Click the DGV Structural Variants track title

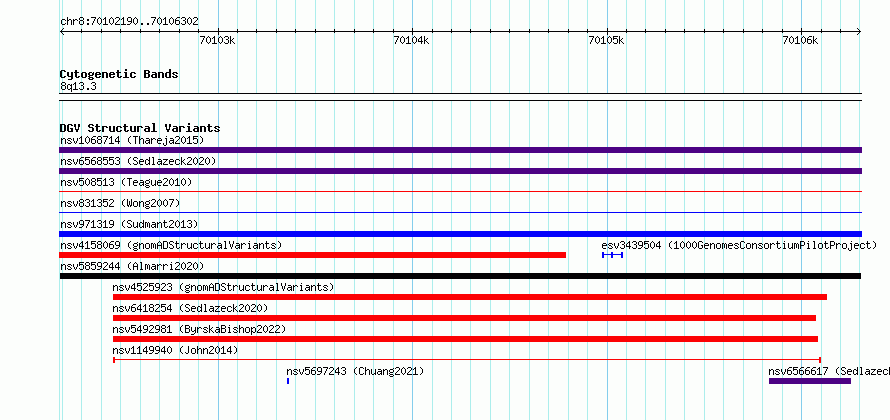coord(140,128)
